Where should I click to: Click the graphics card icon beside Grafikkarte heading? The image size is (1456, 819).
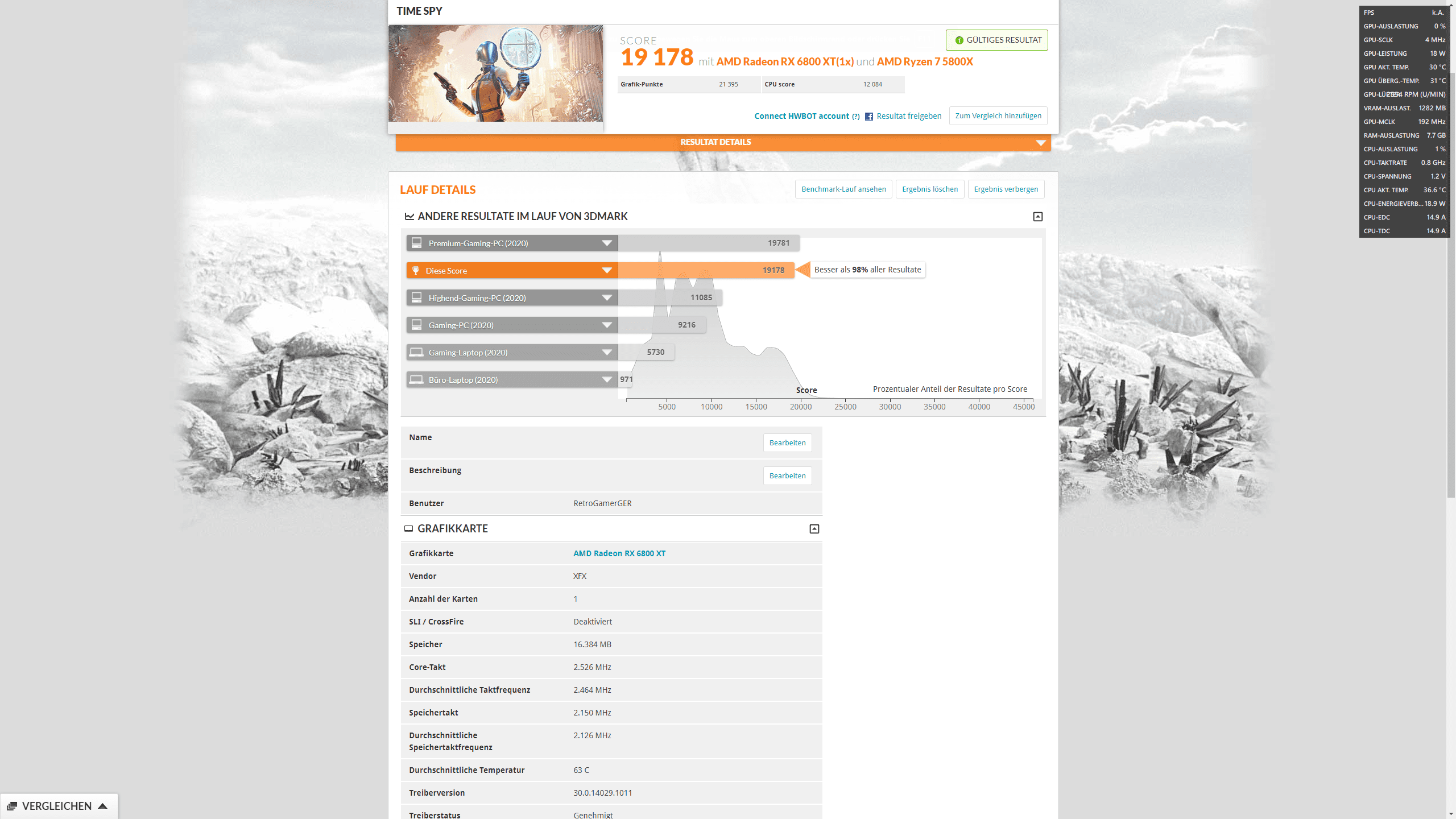[x=408, y=529]
